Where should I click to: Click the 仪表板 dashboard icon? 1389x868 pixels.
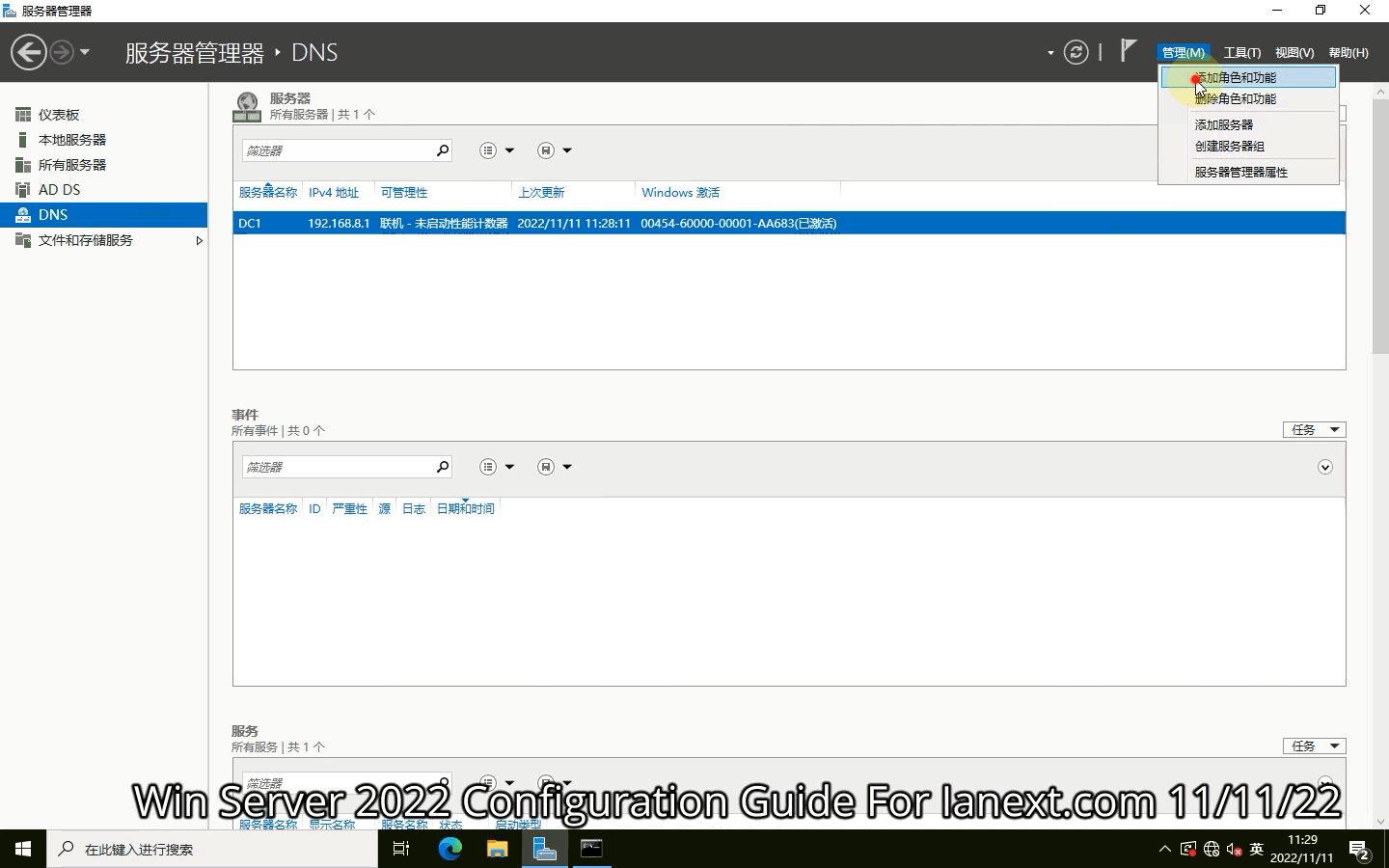23,115
